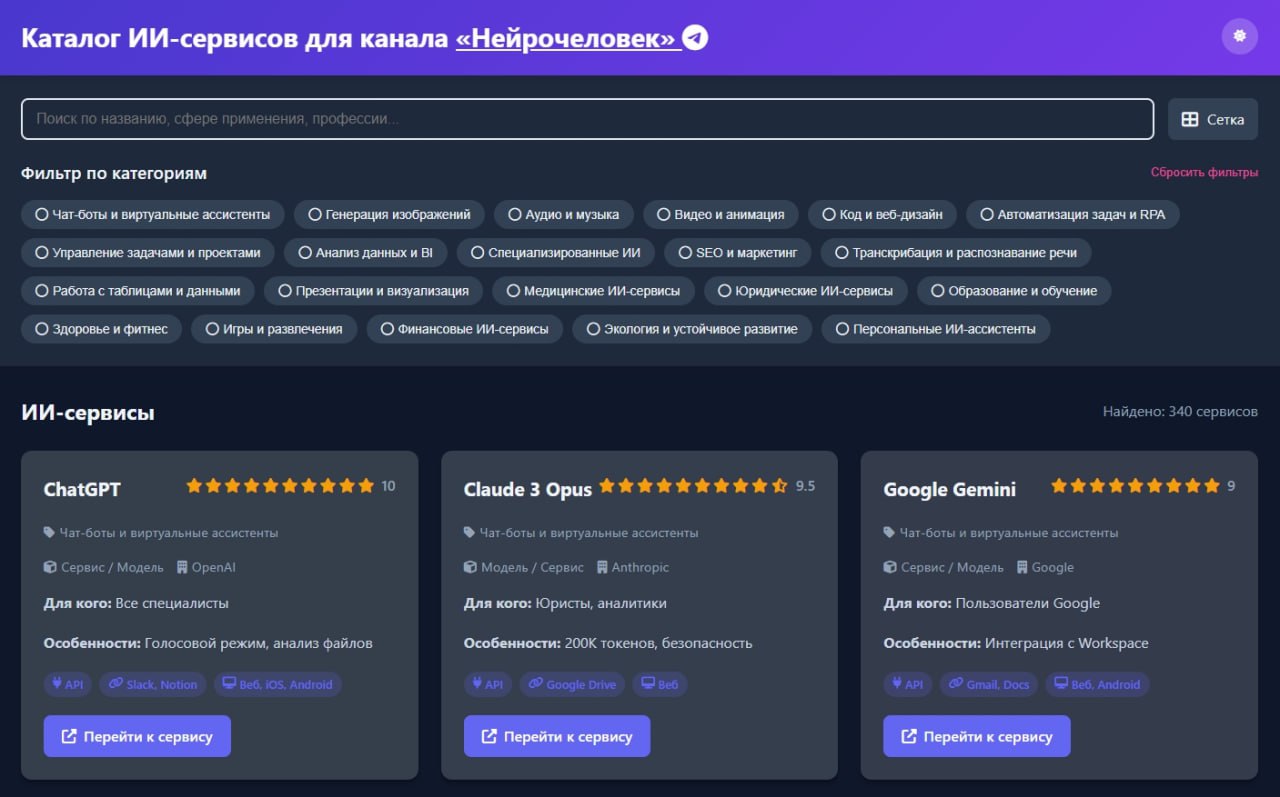Toggle the SEO и маркетинг category
This screenshot has width=1280, height=797.
point(737,252)
